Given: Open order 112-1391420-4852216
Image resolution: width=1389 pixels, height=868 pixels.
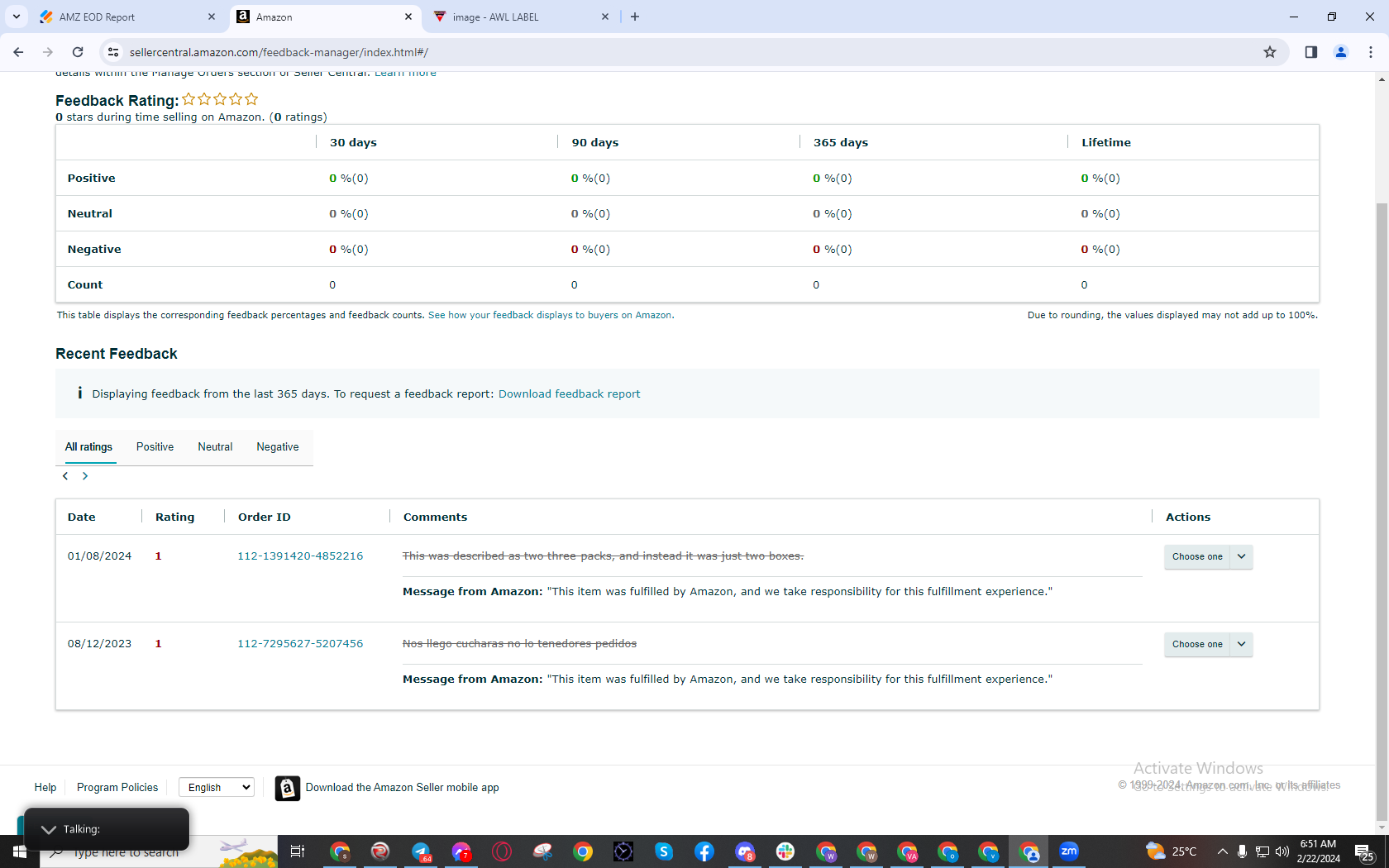Looking at the screenshot, I should click(x=300, y=556).
